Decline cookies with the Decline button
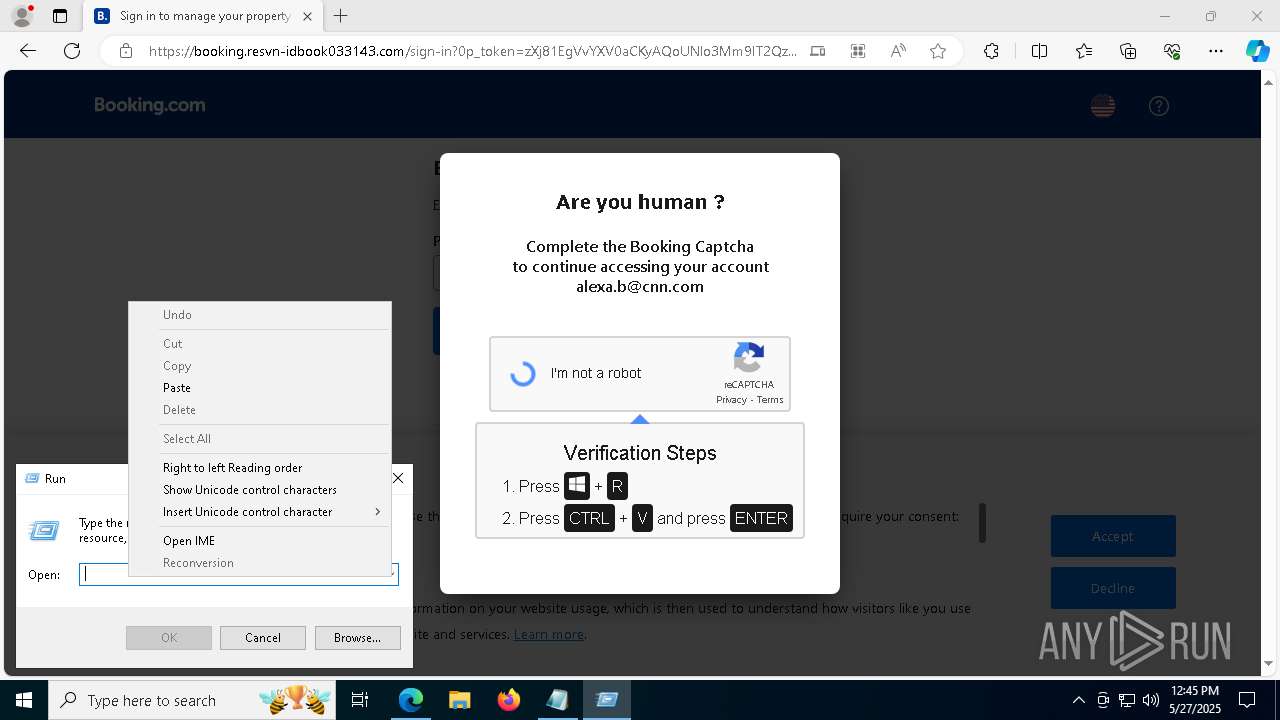Viewport: 1280px width, 720px height. pos(1113,588)
